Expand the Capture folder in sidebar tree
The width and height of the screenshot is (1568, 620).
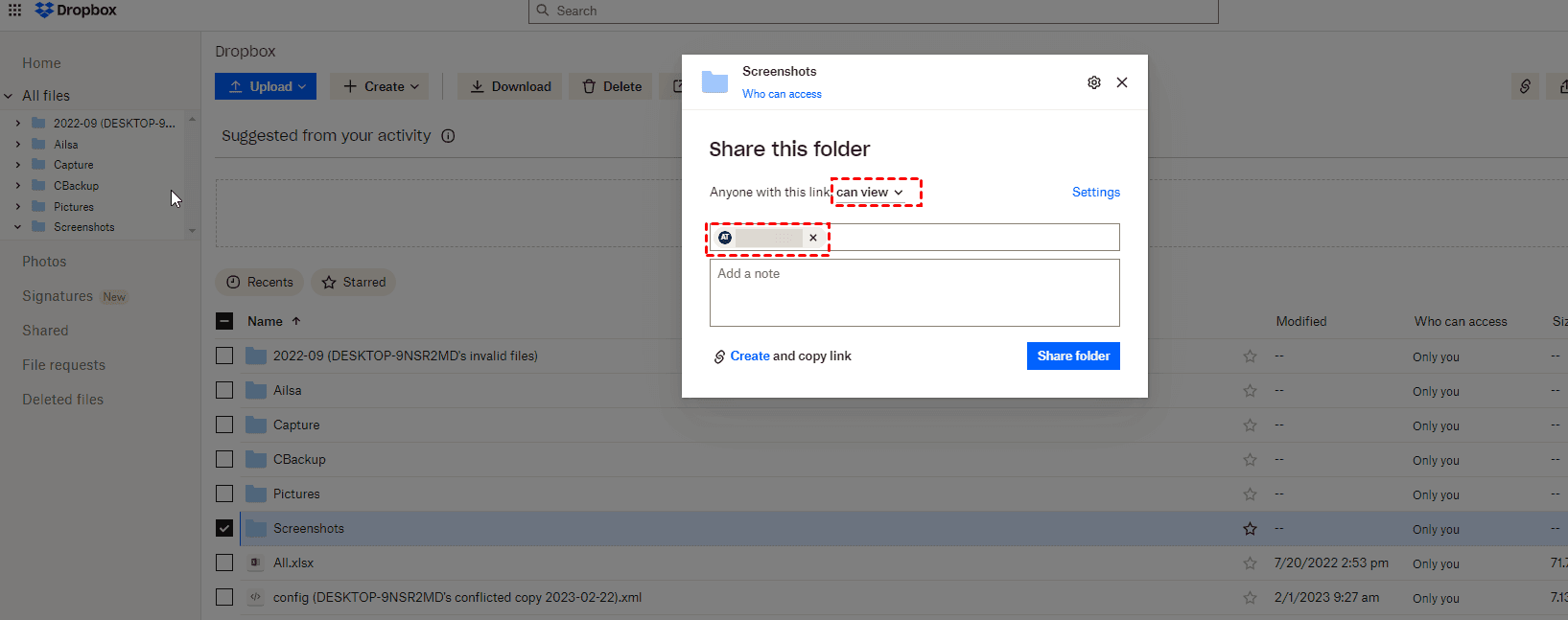(18, 165)
